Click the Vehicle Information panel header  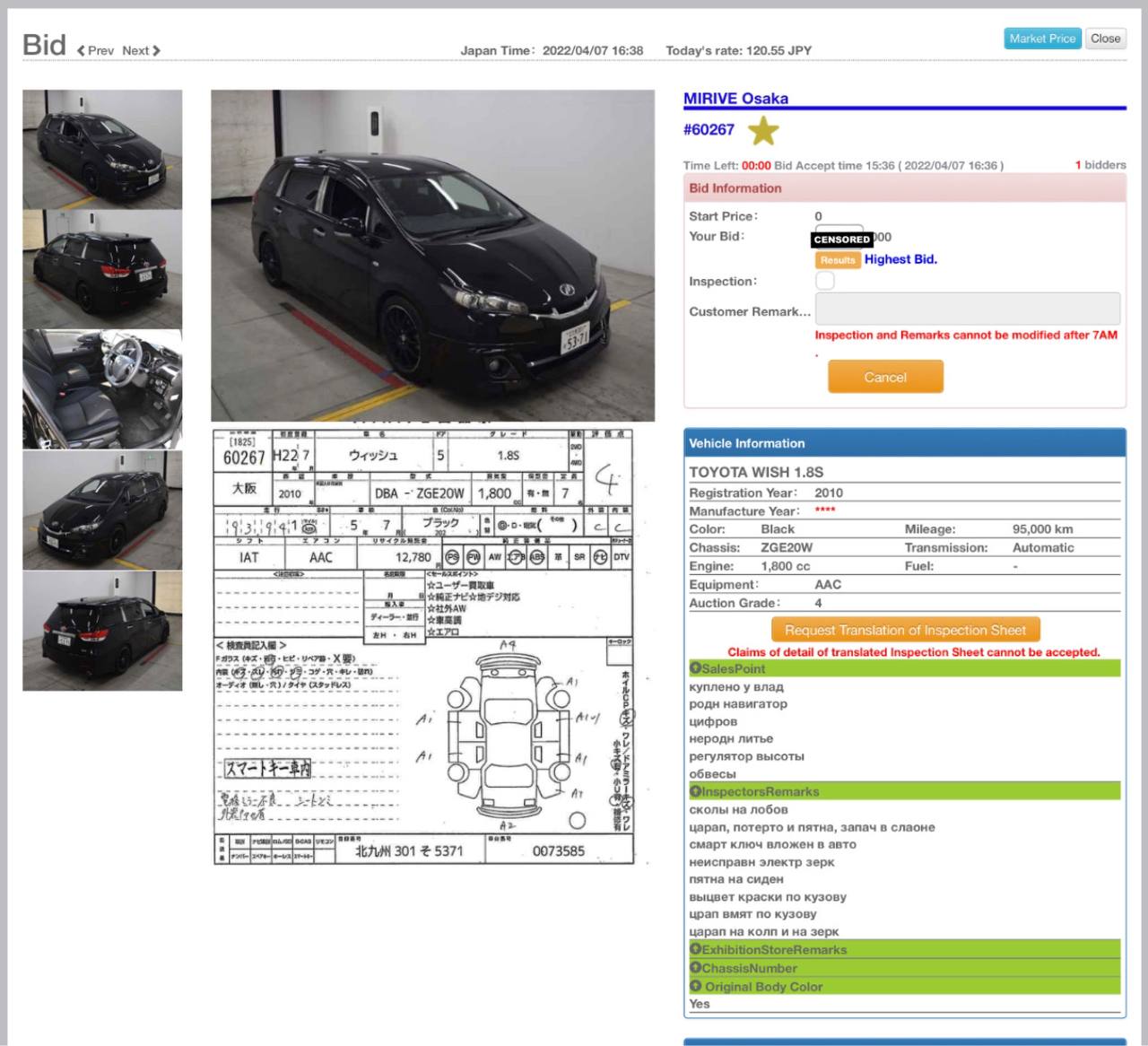905,443
